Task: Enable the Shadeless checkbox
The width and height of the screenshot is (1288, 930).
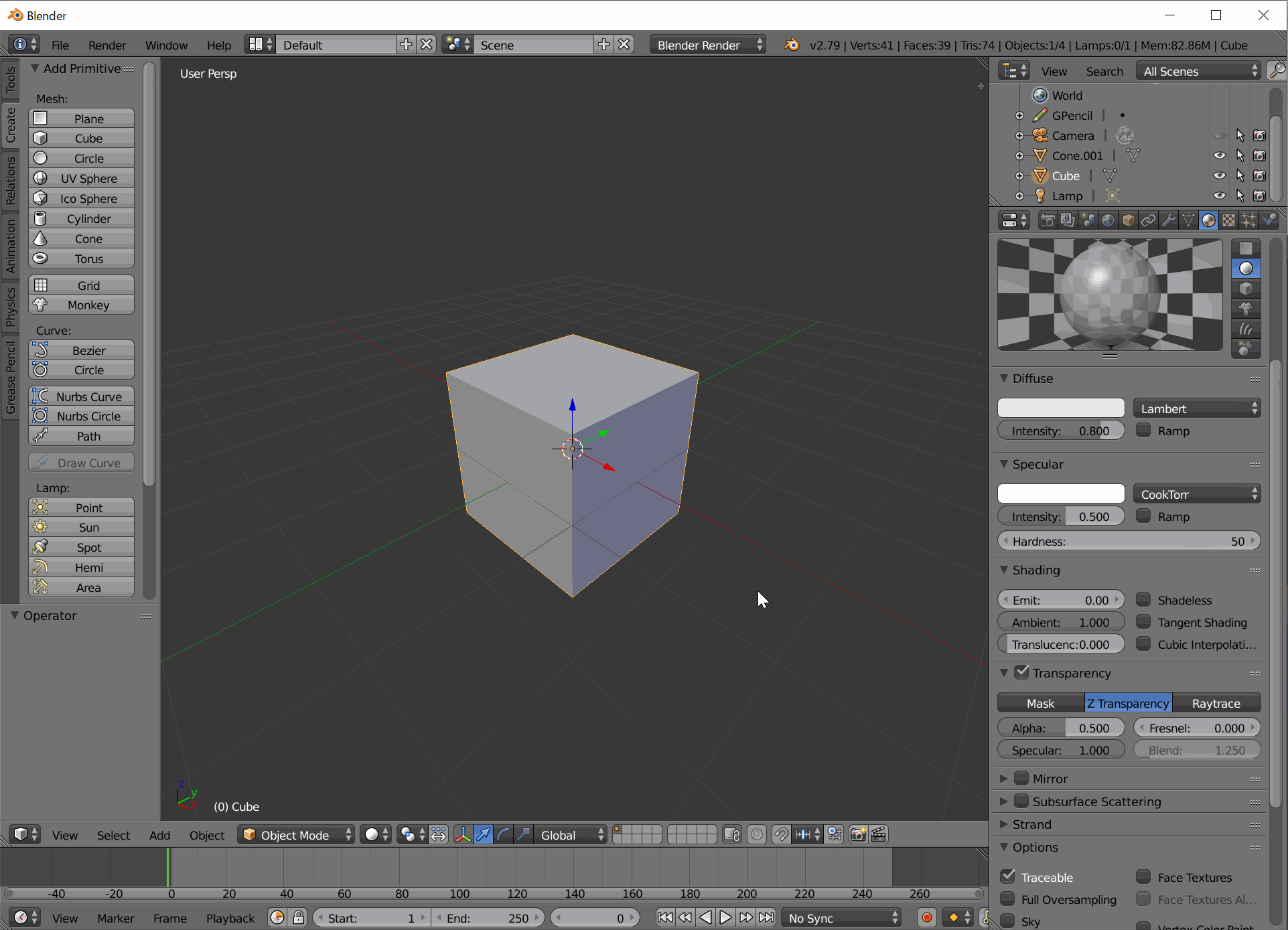Action: (1144, 599)
